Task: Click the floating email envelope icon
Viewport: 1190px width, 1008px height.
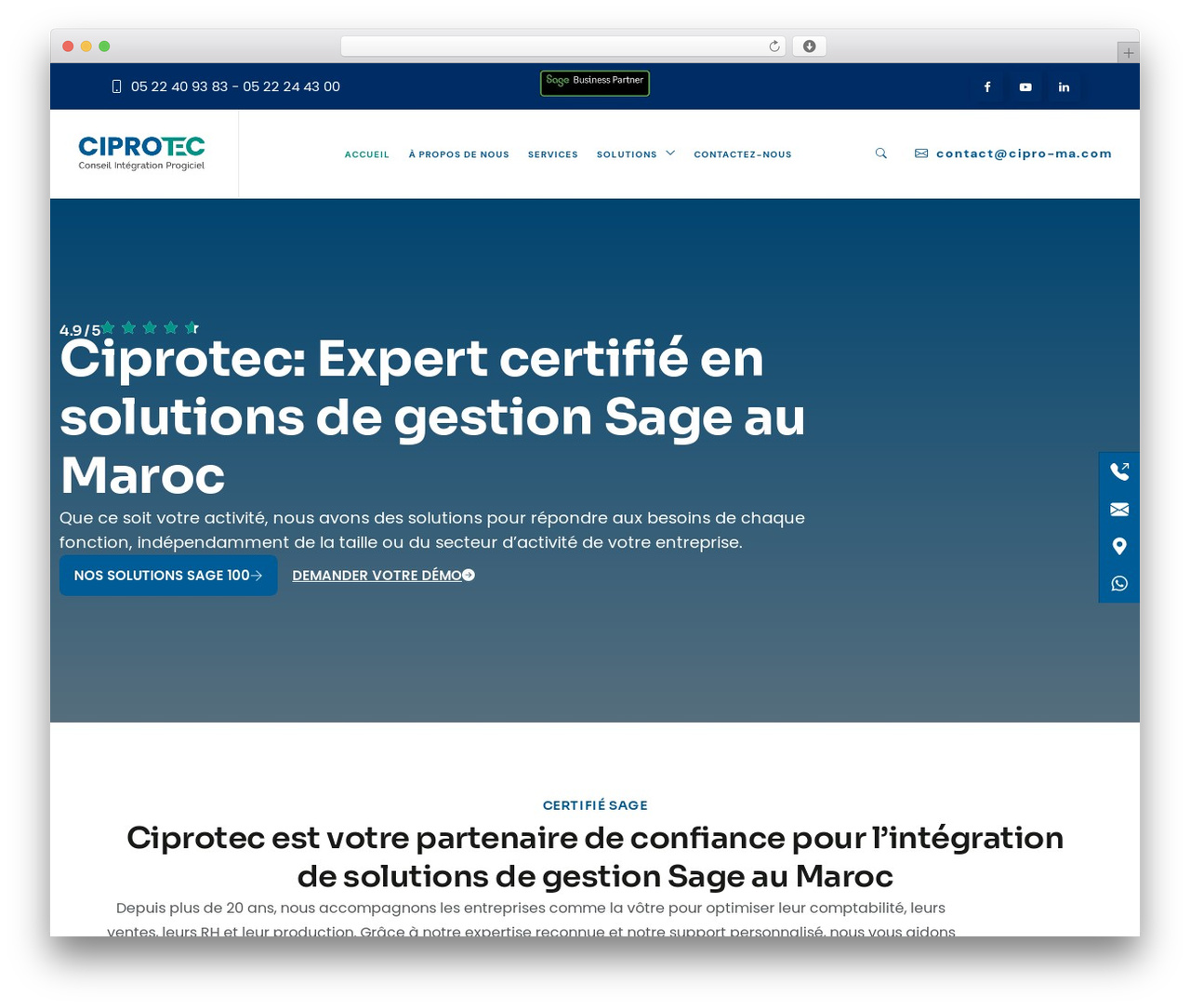Action: click(1119, 509)
